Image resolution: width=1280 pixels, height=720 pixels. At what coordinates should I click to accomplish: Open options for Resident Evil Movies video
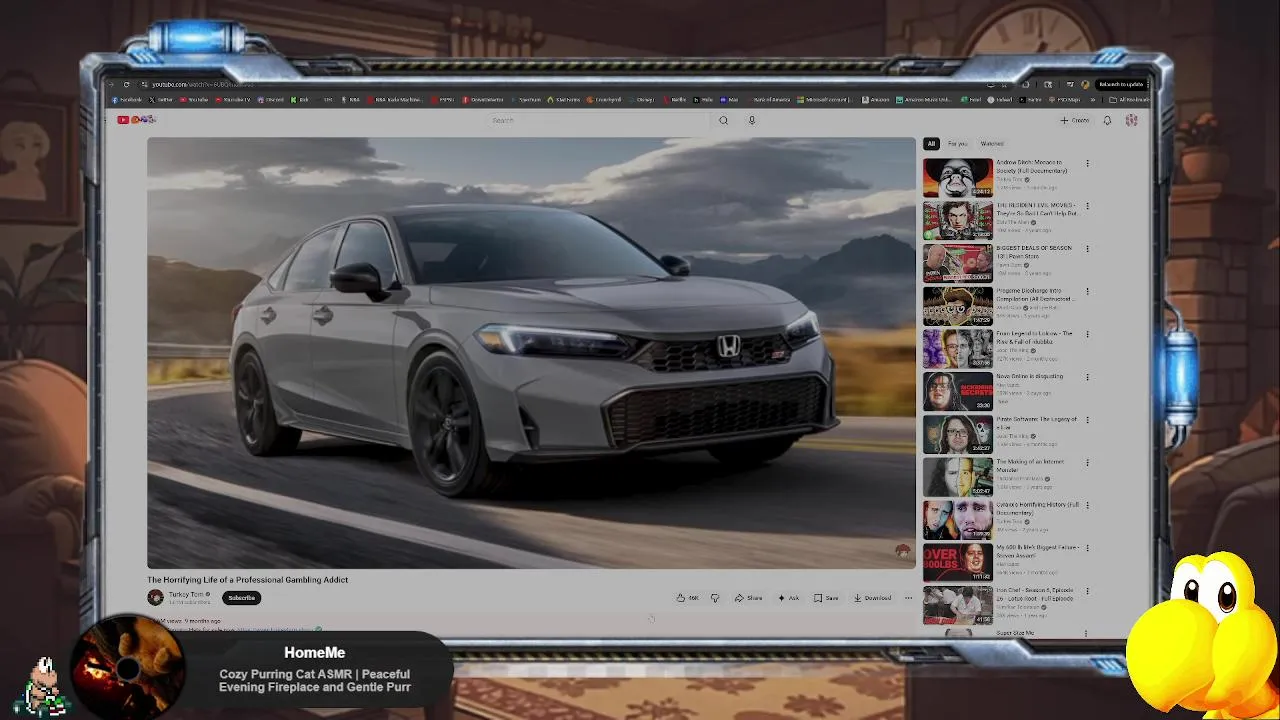coord(1087,207)
